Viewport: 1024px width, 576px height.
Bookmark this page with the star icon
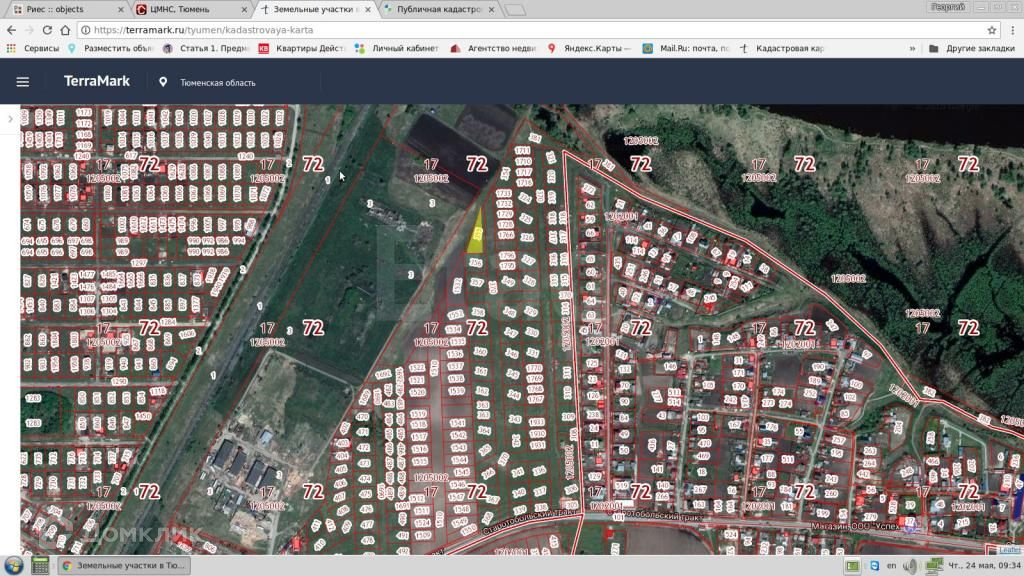click(x=992, y=30)
